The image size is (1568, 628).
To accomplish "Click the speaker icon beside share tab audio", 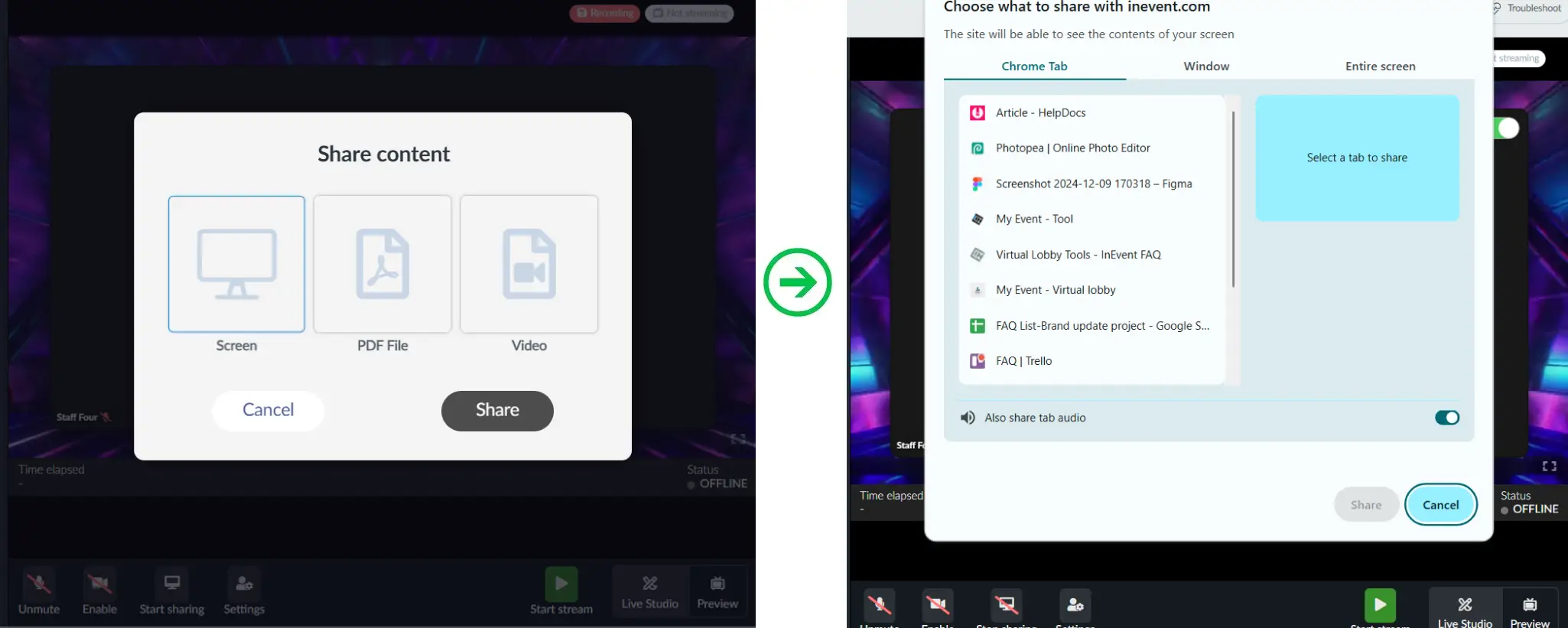I will (968, 418).
